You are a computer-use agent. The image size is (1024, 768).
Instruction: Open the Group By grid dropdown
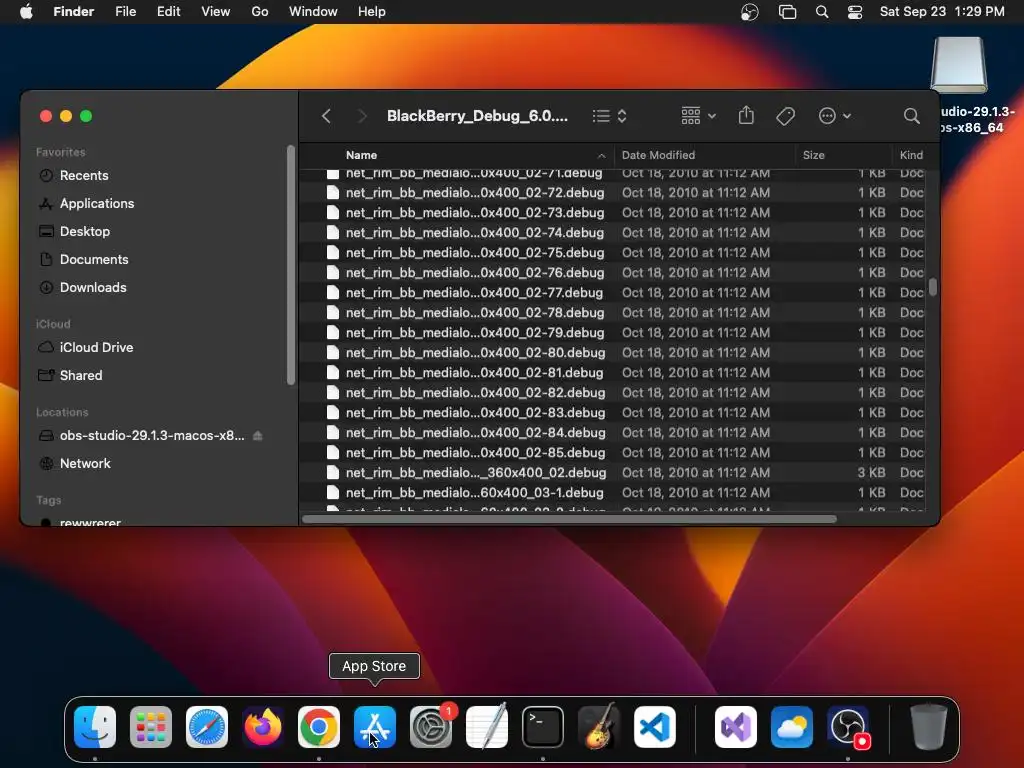pyautogui.click(x=698, y=116)
